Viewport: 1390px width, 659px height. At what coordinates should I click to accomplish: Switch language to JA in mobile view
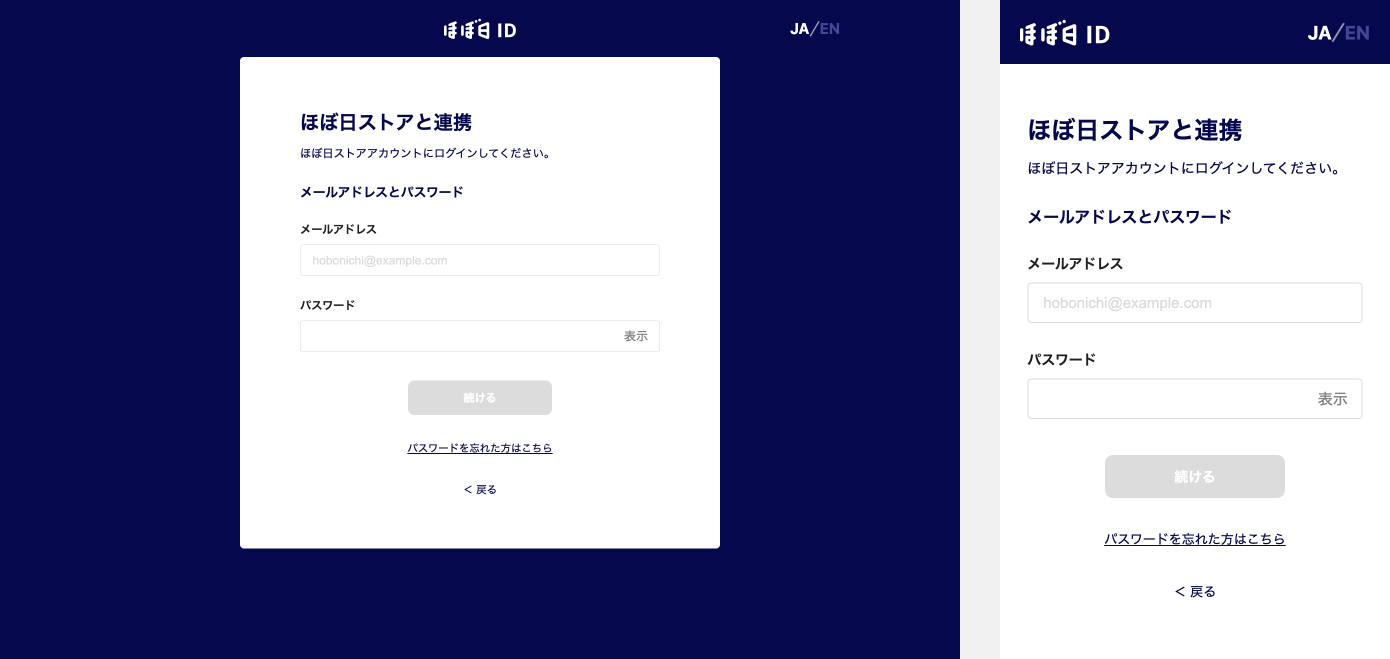tap(1319, 33)
